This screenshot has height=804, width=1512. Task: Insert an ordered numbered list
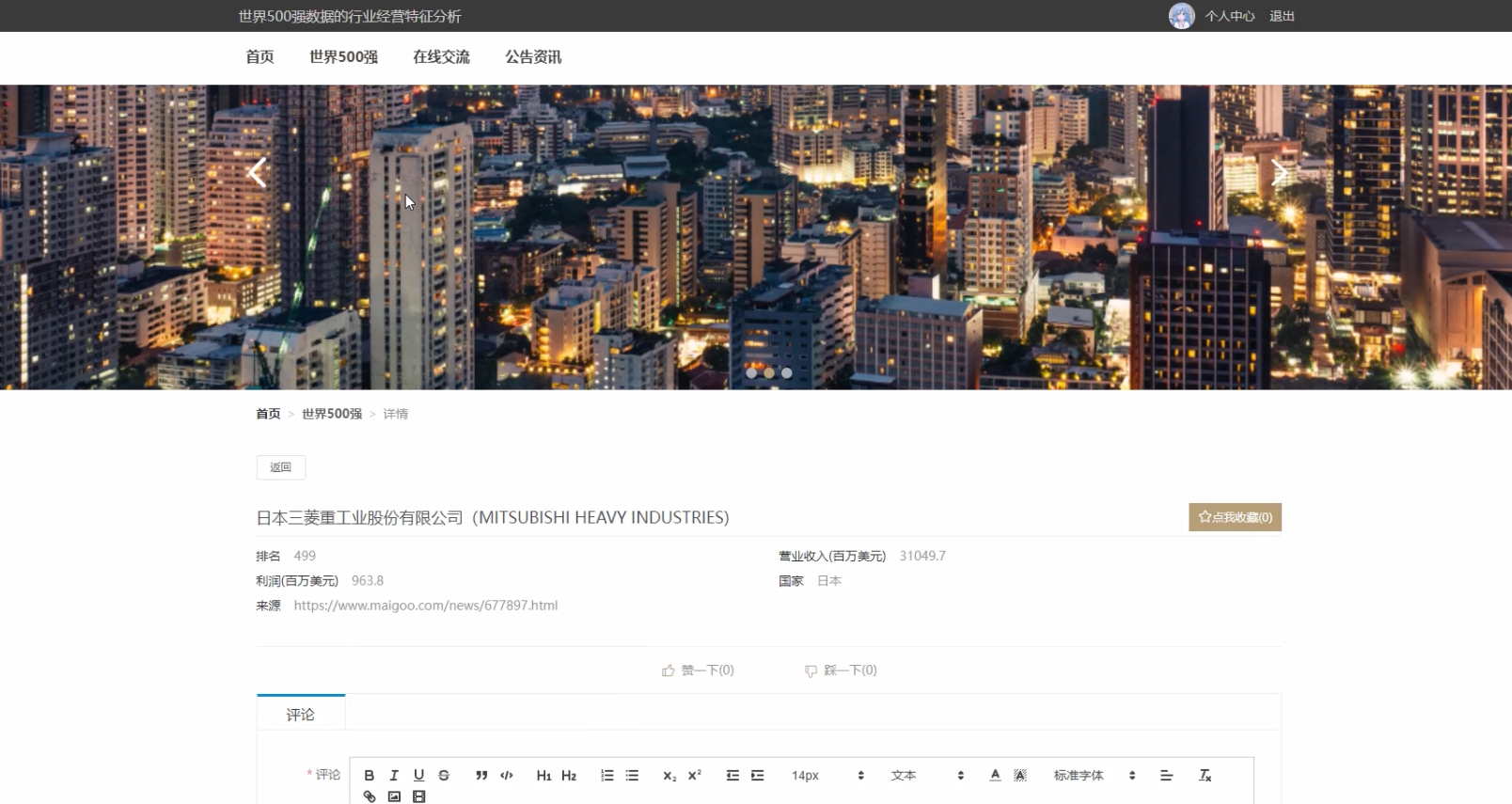click(x=607, y=776)
